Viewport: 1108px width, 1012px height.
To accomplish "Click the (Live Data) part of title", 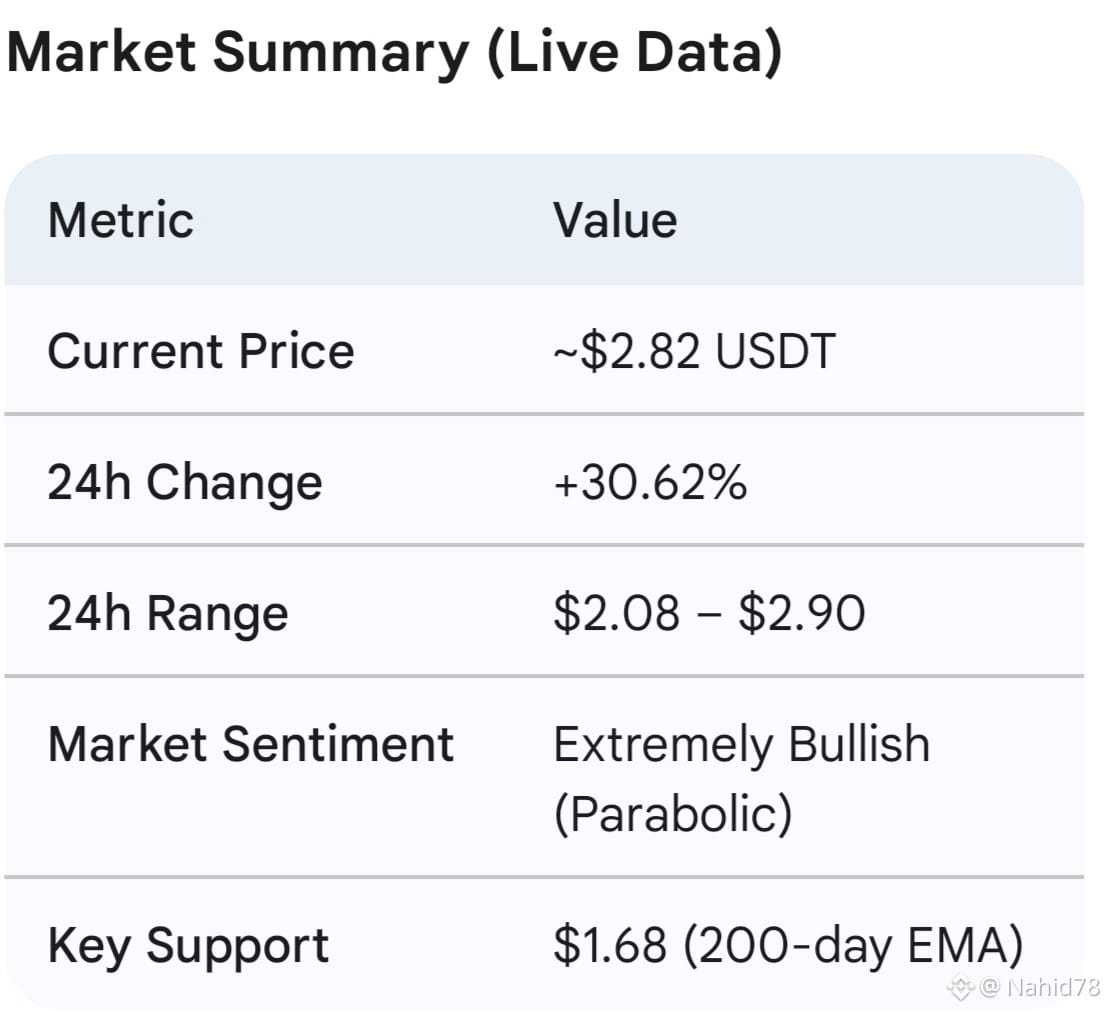I will point(635,52).
